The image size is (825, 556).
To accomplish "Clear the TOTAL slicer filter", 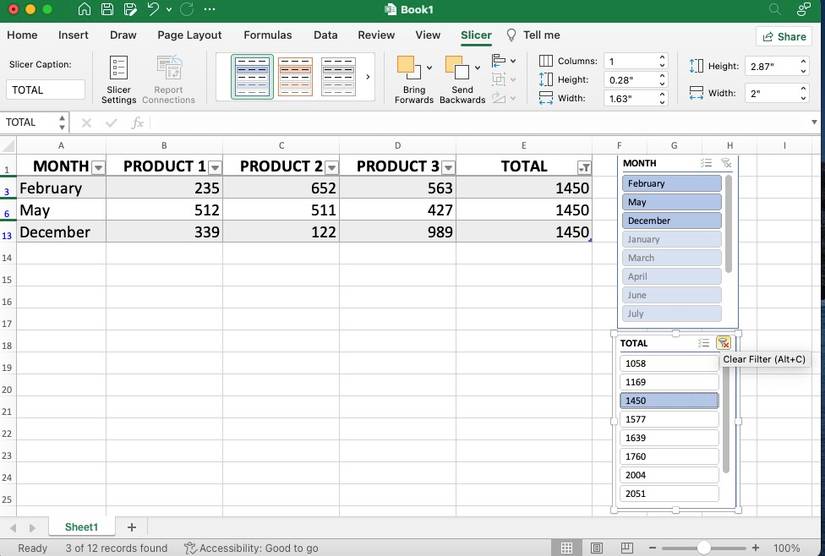I will (723, 343).
